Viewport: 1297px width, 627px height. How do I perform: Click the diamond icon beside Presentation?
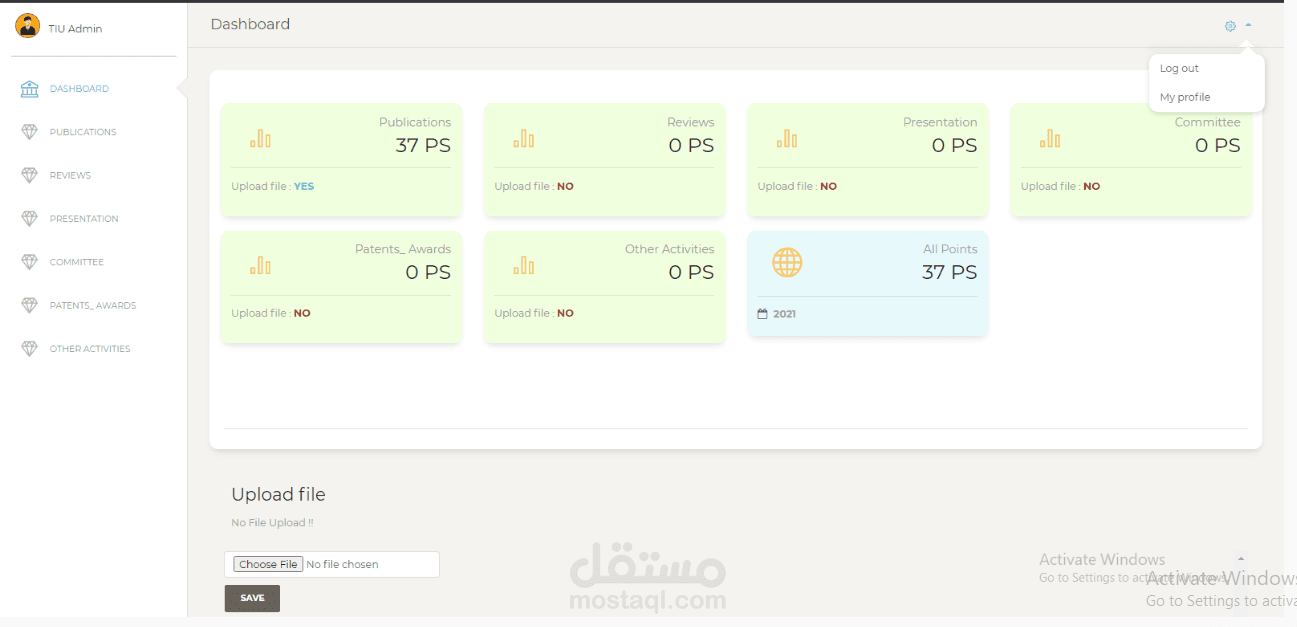(x=30, y=218)
